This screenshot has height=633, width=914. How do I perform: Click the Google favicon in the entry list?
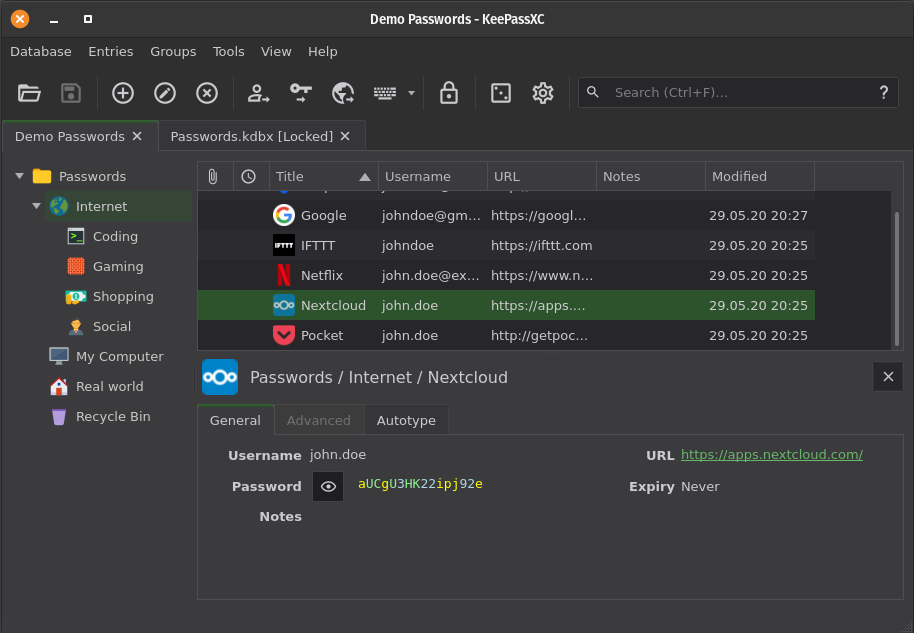284,214
